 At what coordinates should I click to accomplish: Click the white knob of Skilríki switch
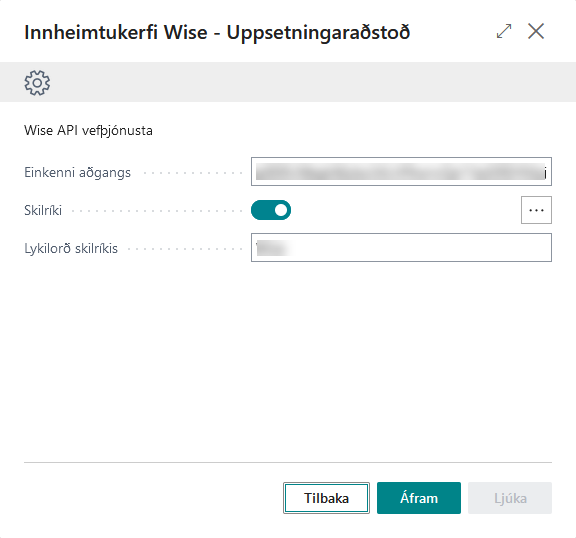pos(281,210)
